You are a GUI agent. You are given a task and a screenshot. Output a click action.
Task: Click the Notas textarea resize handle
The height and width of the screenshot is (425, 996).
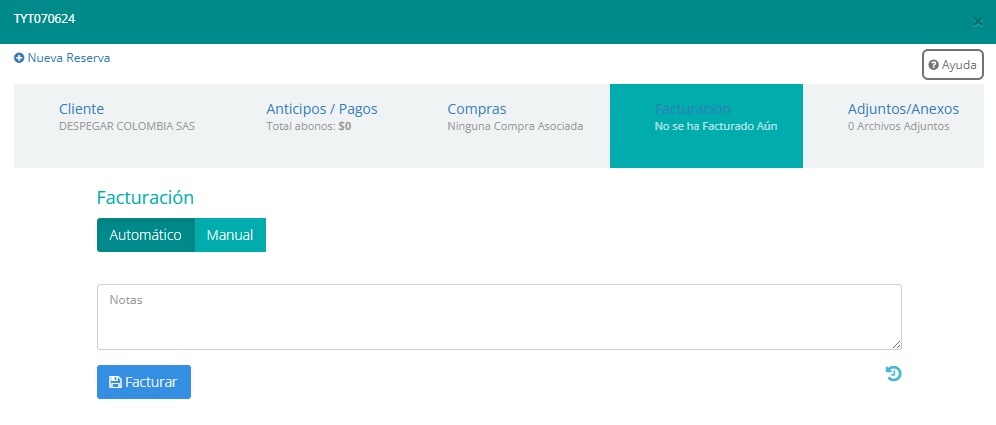896,344
